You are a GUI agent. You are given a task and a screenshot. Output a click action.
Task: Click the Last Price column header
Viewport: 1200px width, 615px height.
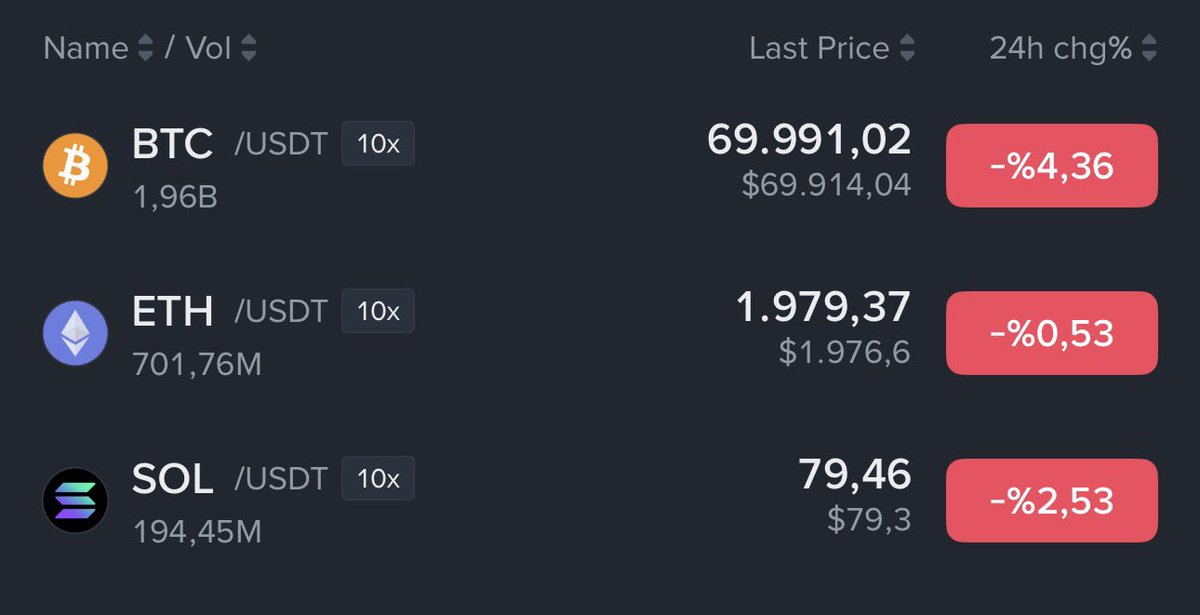pyautogui.click(x=819, y=48)
